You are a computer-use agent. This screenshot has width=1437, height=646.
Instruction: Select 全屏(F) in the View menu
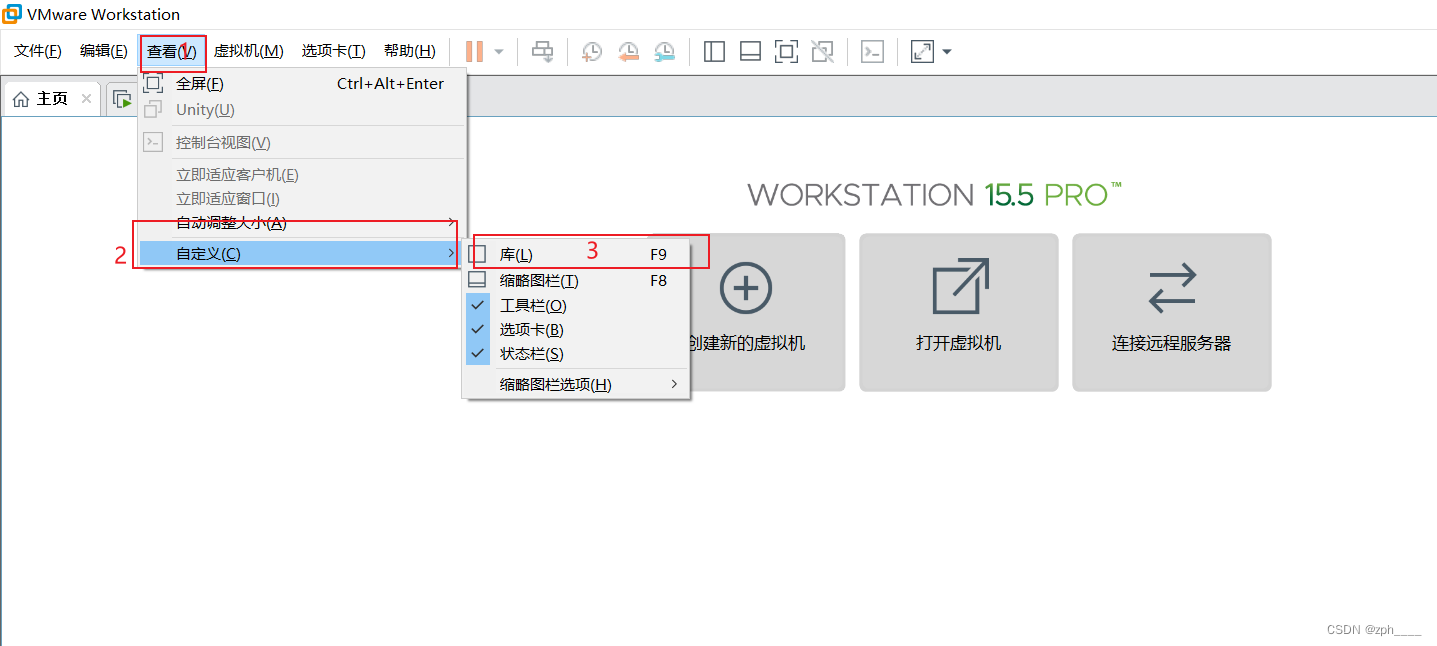pos(302,84)
